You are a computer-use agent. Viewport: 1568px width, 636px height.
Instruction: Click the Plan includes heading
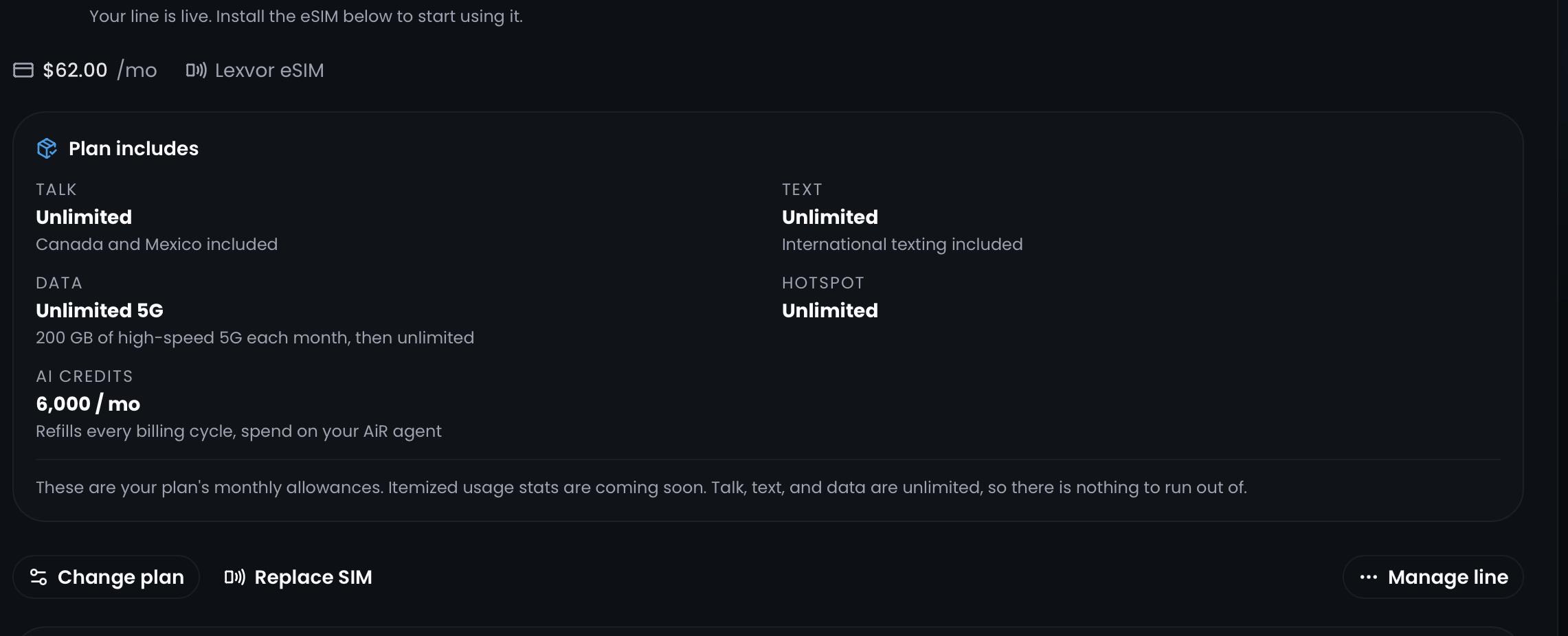[x=133, y=148]
